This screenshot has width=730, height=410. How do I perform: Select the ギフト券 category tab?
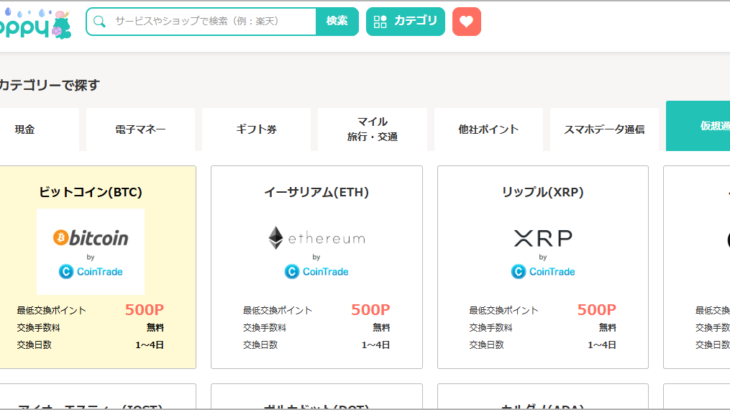[x=256, y=129]
